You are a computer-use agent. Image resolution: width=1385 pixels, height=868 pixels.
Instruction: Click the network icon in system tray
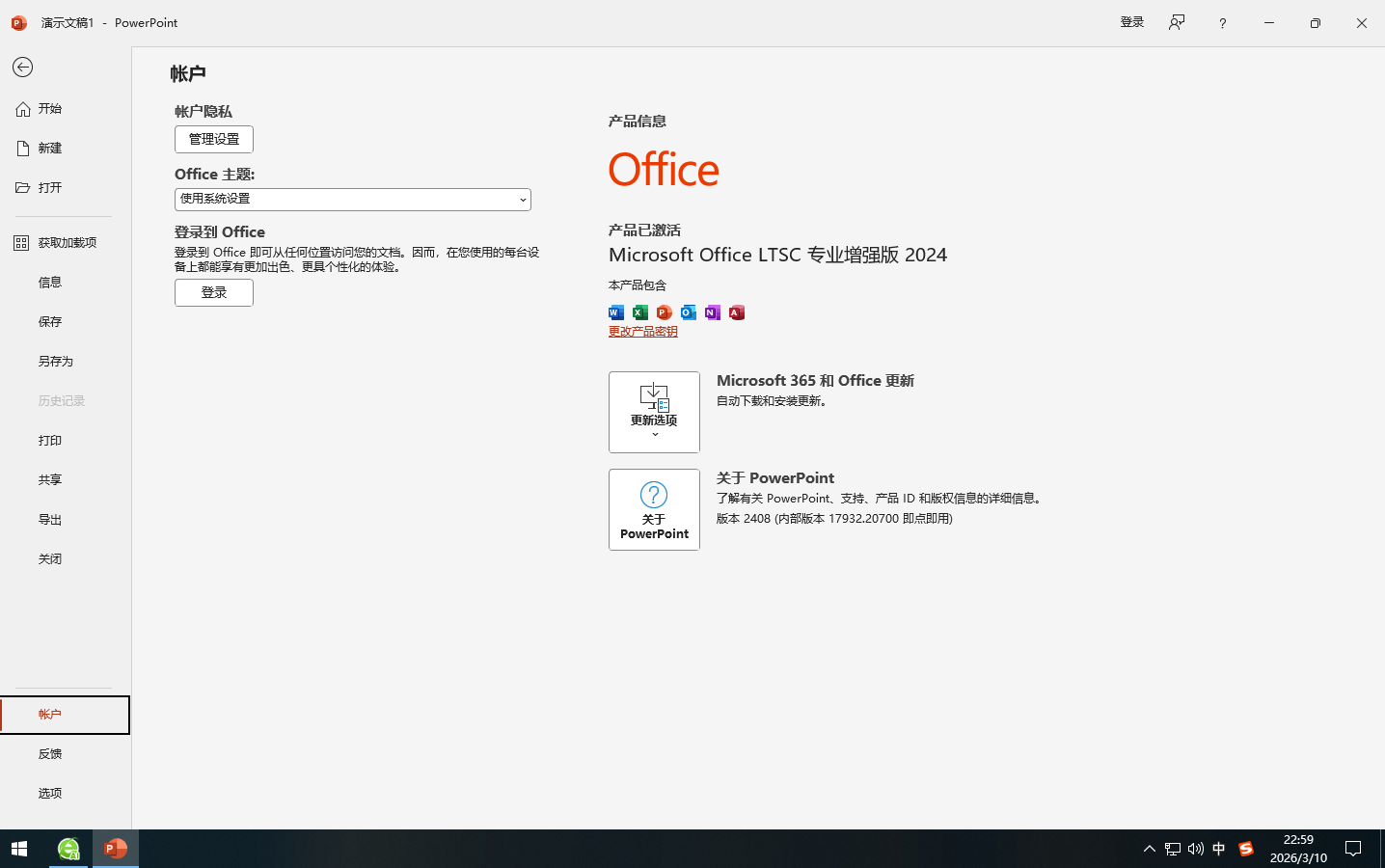pos(1173,849)
